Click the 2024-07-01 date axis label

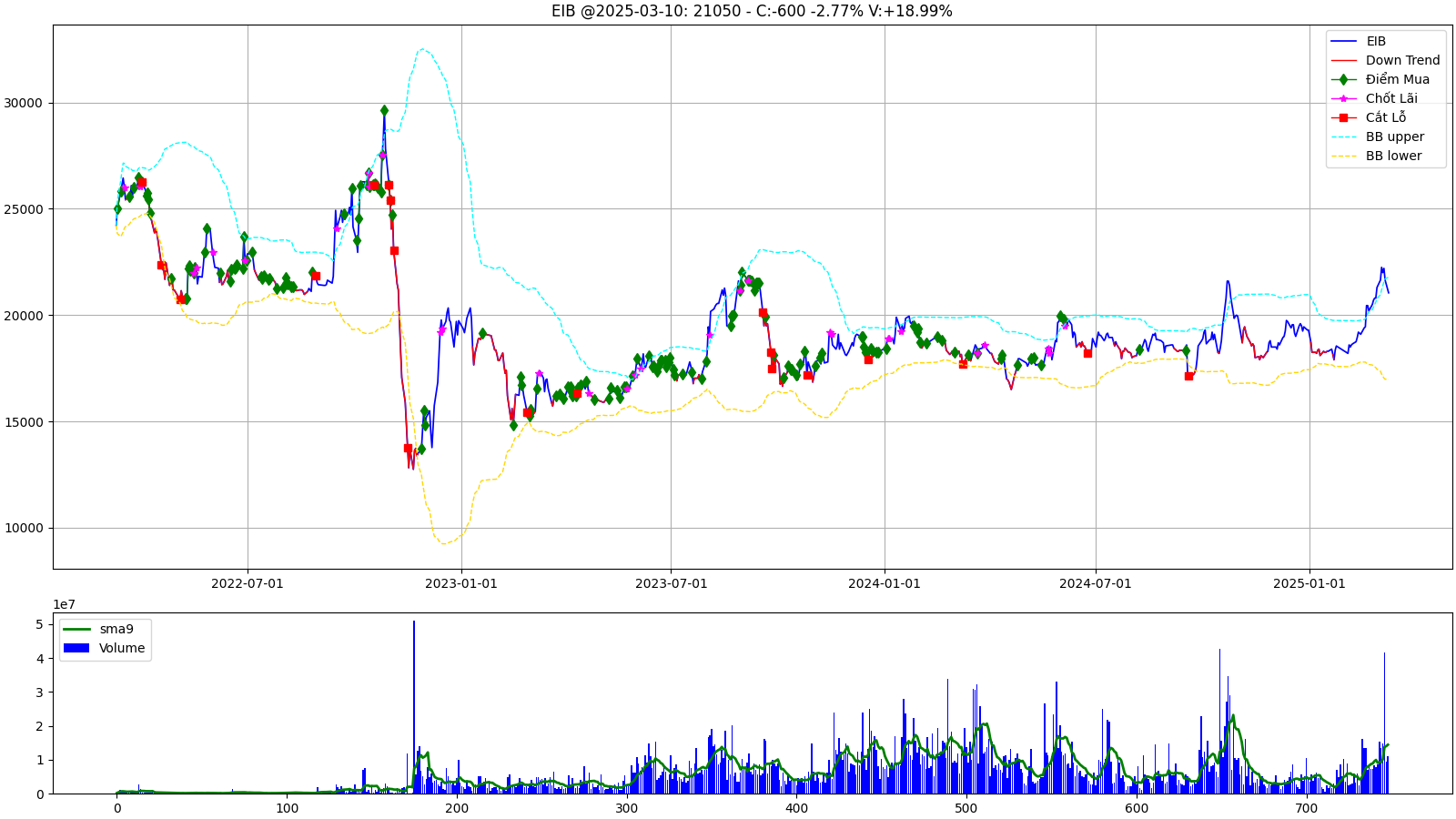pos(1096,583)
